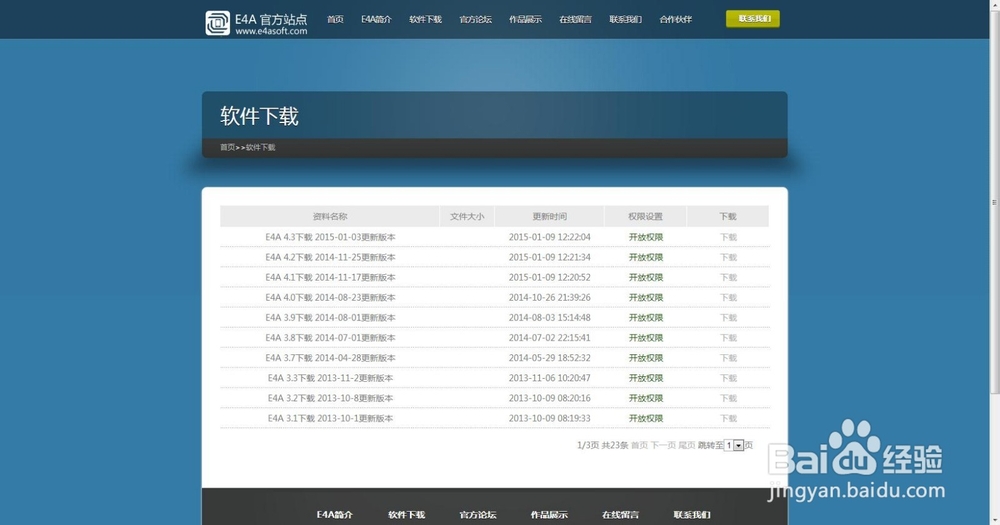
Task: Open E4A简介 footer link
Action: tap(335, 514)
